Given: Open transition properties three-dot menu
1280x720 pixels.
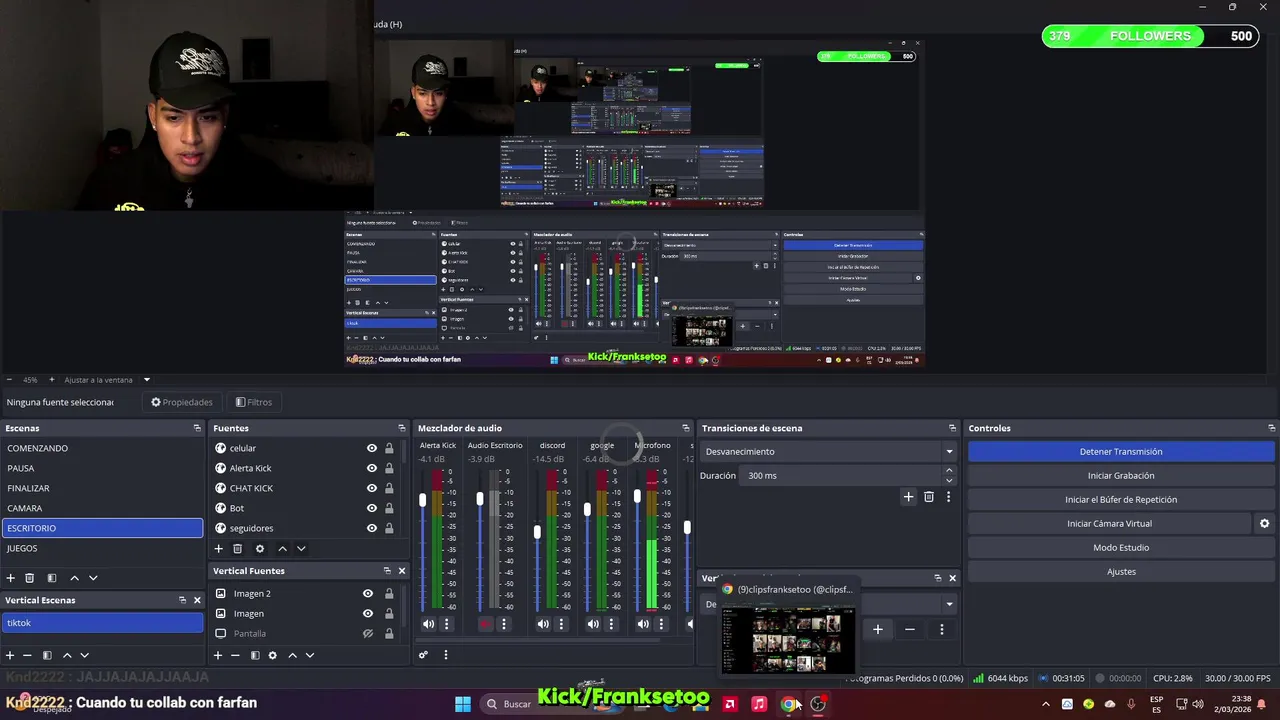Looking at the screenshot, I should click(948, 497).
